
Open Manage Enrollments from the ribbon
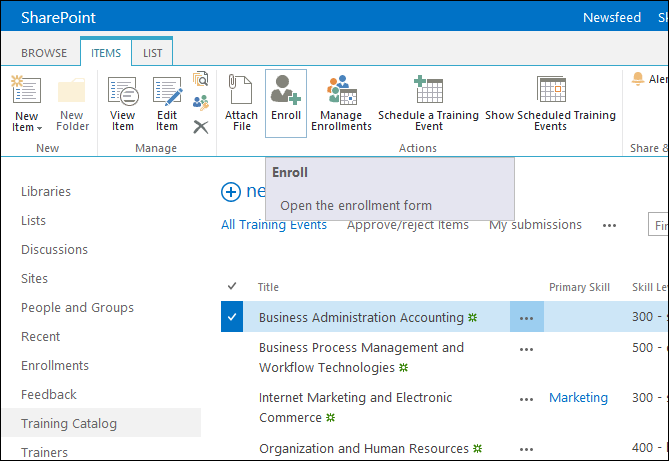tap(341, 103)
